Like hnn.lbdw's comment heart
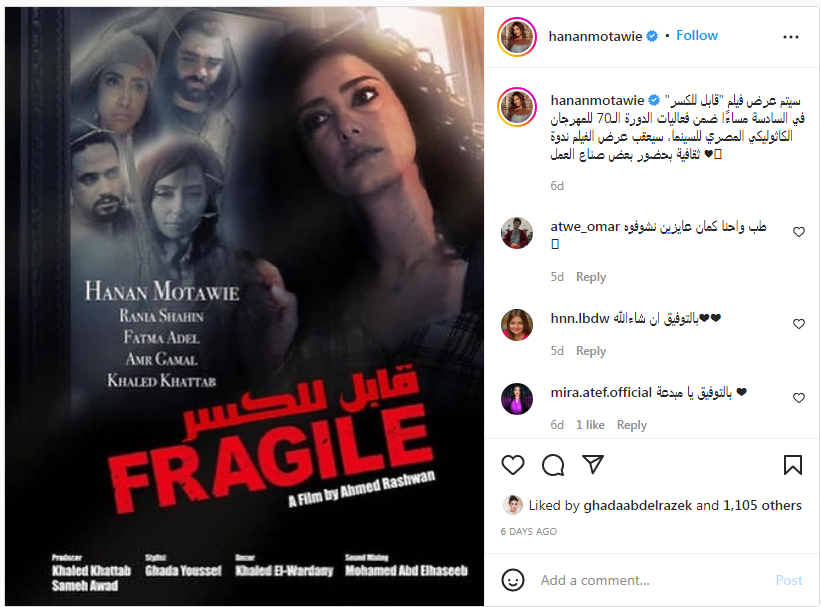 pos(798,324)
